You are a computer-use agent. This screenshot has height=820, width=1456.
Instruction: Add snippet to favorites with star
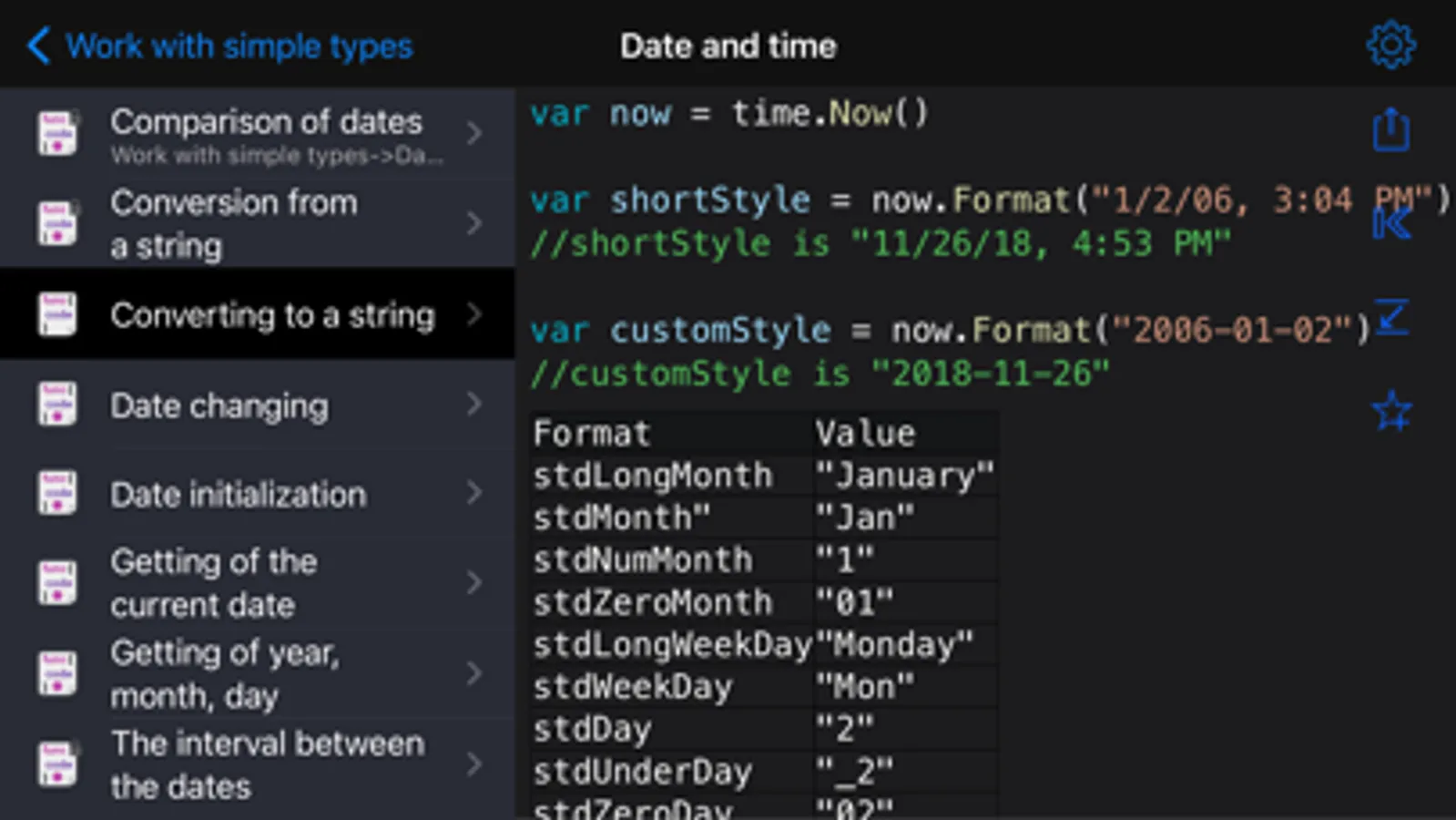[x=1391, y=411]
